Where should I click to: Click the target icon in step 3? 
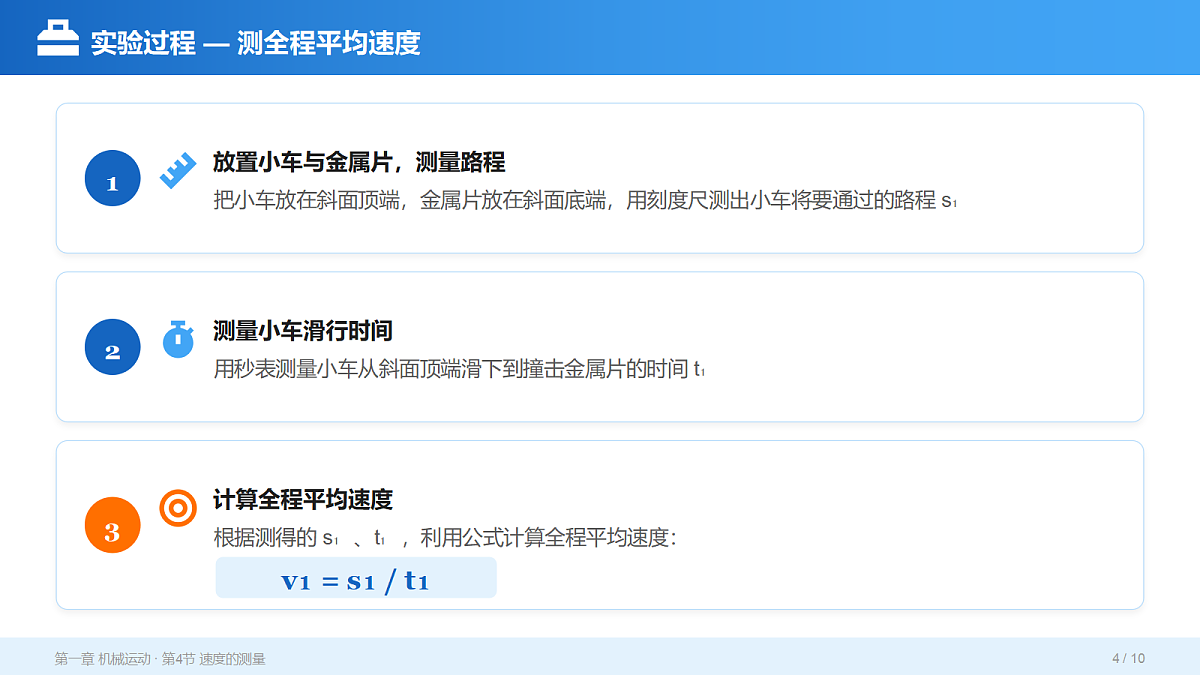point(178,508)
